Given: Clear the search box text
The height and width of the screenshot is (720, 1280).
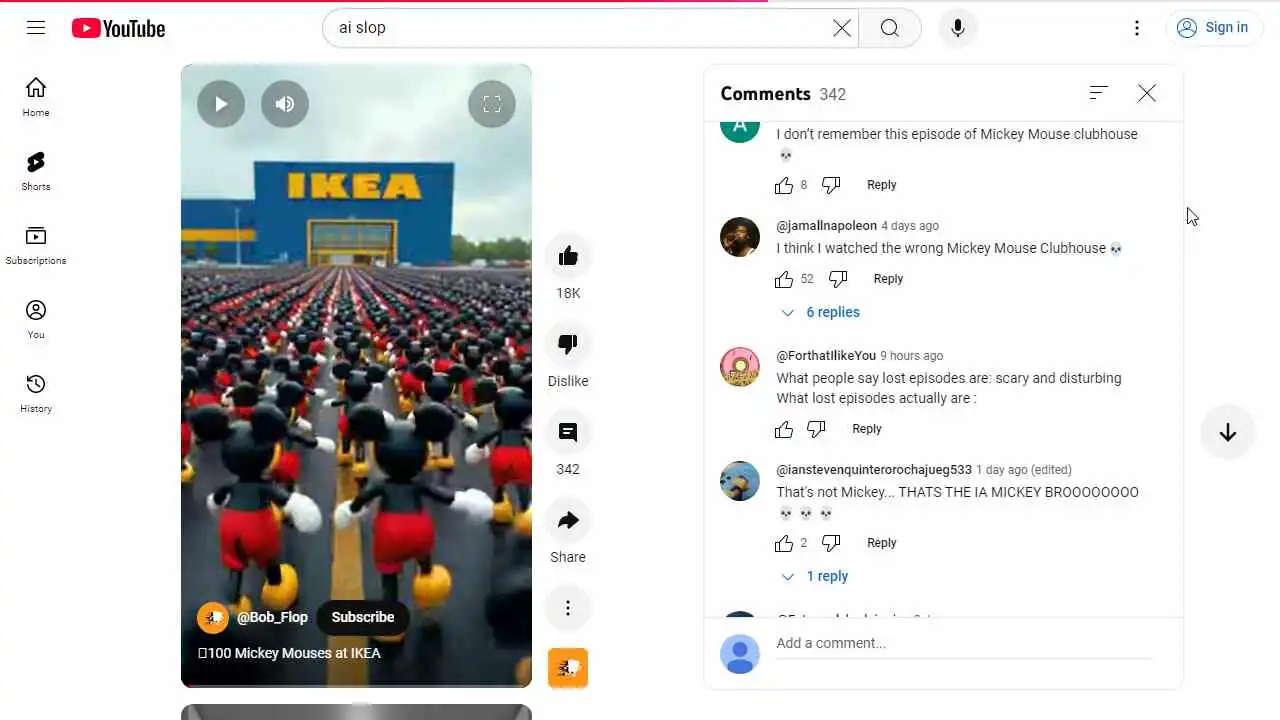Looking at the screenshot, I should 842,28.
